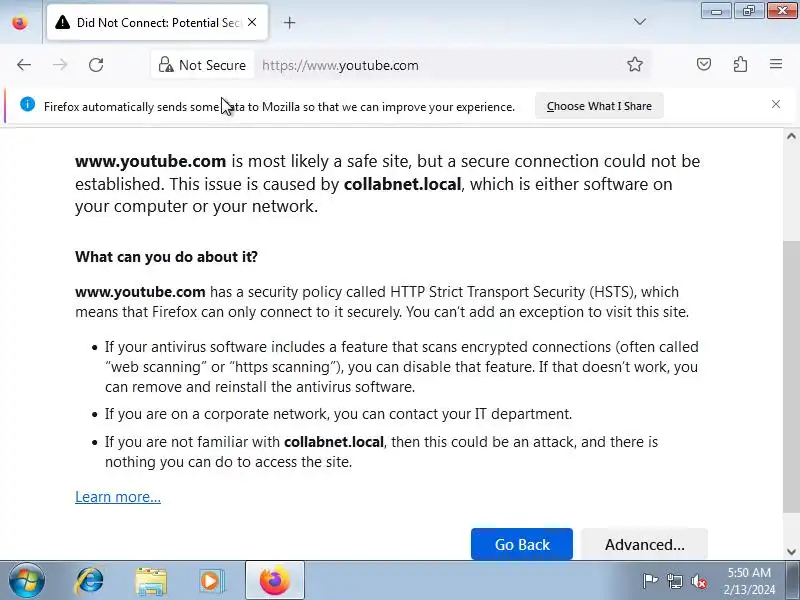This screenshot has width=800, height=600.
Task: Open a new tab with the plus button
Action: pyautogui.click(x=290, y=22)
